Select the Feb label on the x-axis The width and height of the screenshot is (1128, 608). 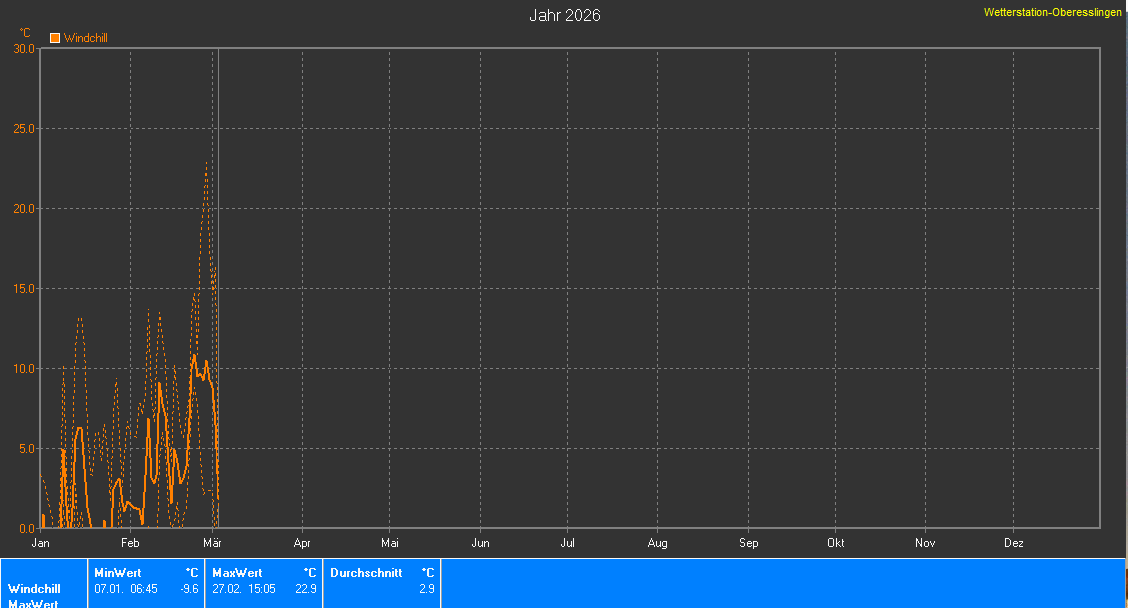[130, 543]
